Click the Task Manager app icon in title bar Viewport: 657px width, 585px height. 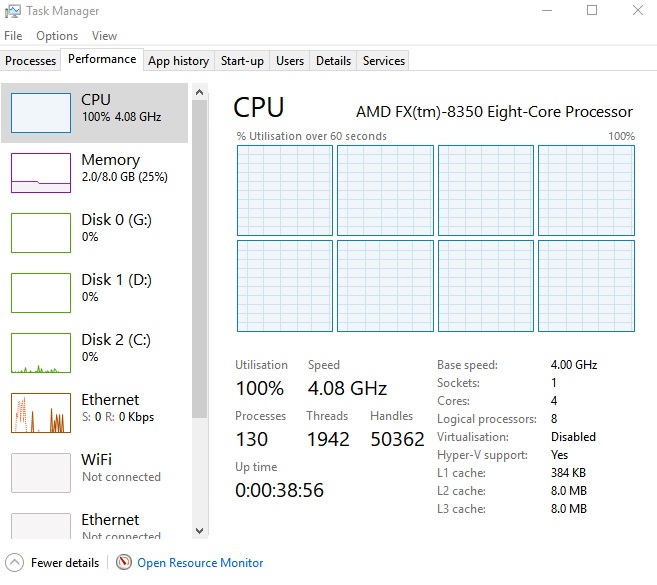point(14,11)
